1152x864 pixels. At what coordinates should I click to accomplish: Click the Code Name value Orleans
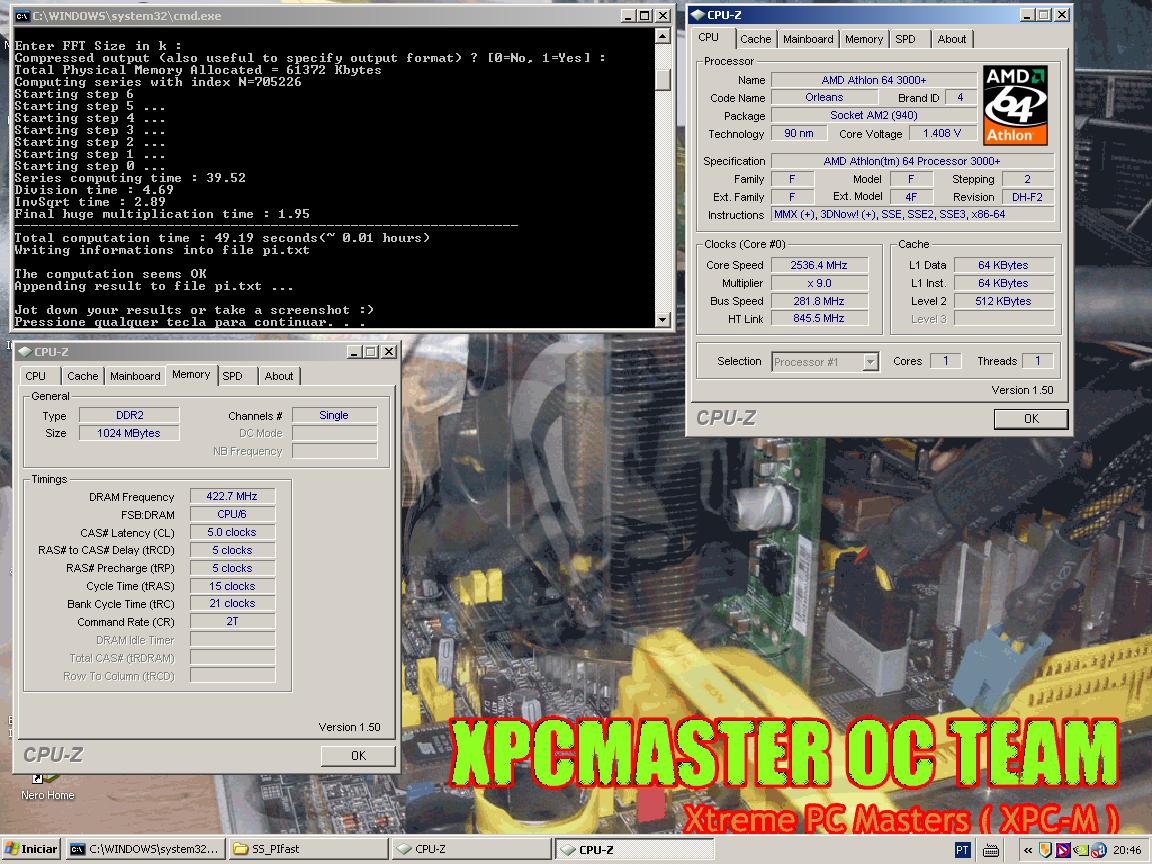pos(824,98)
